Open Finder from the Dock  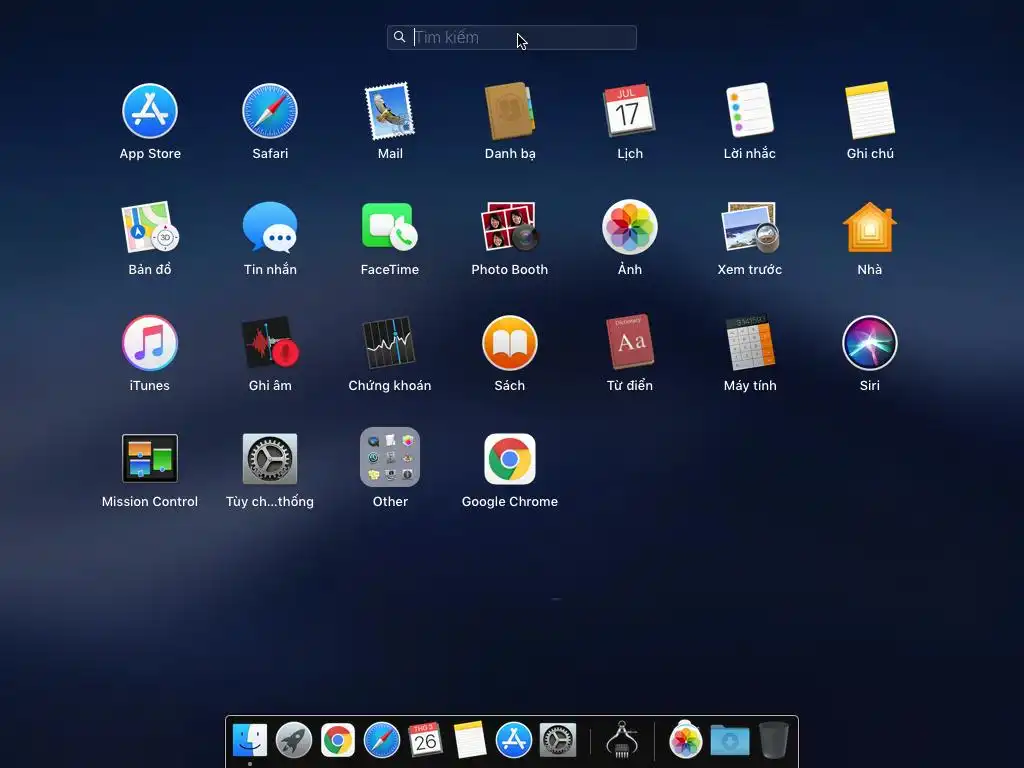coord(249,740)
